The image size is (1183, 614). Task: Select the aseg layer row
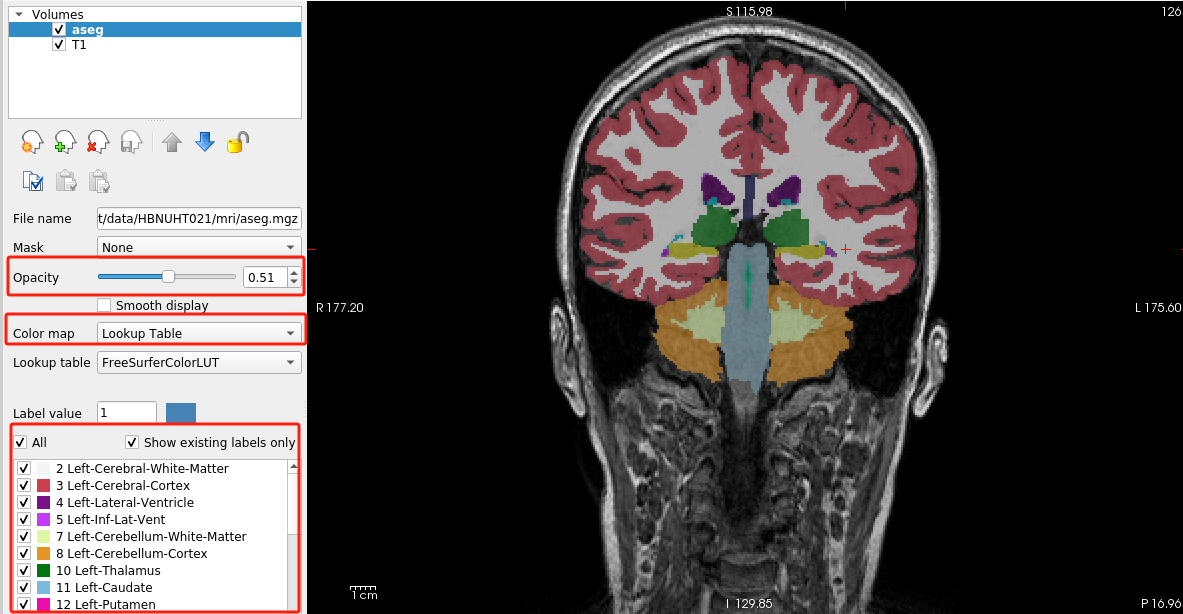point(155,29)
